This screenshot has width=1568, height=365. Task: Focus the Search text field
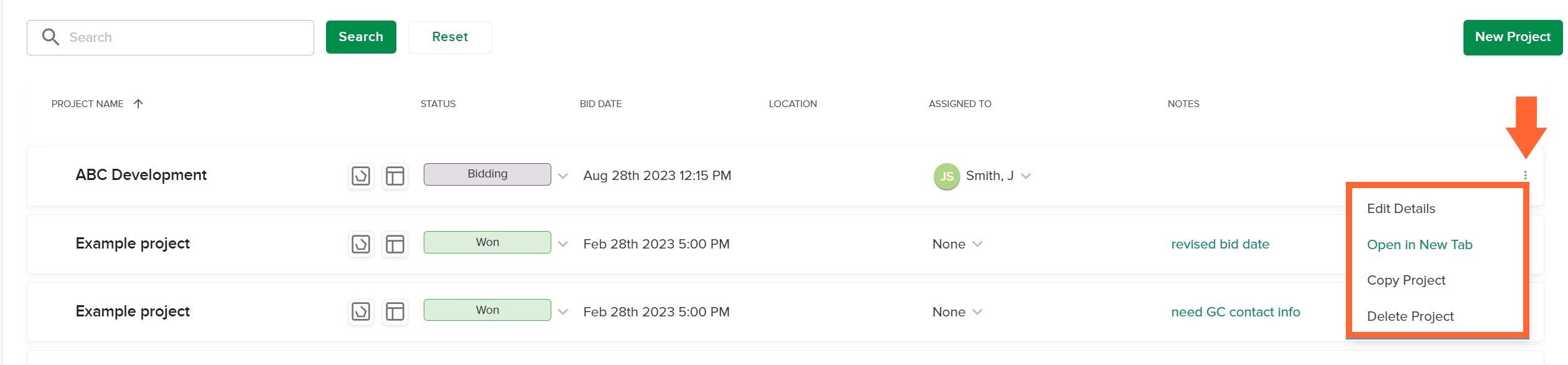170,38
